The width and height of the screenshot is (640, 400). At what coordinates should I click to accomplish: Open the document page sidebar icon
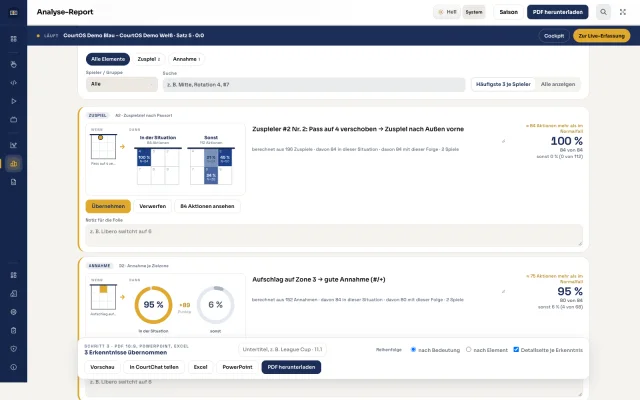click(x=13, y=182)
